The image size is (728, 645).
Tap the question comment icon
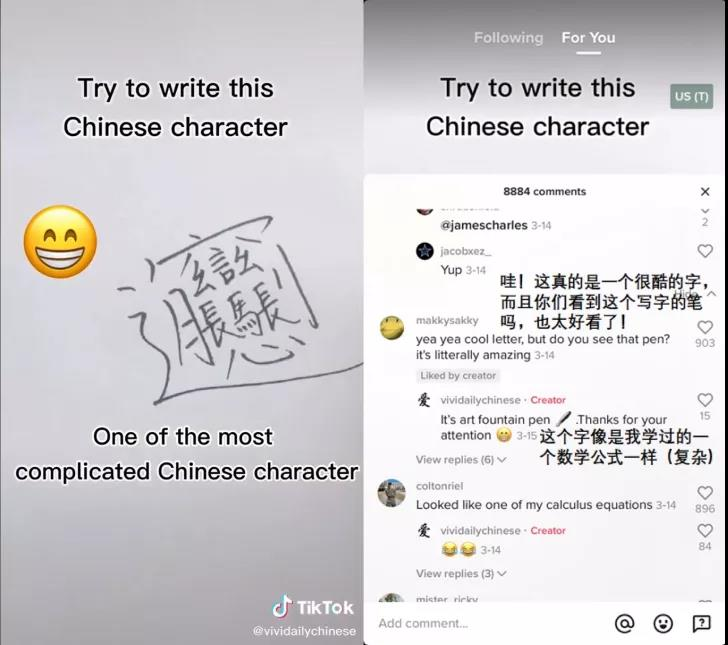(702, 623)
